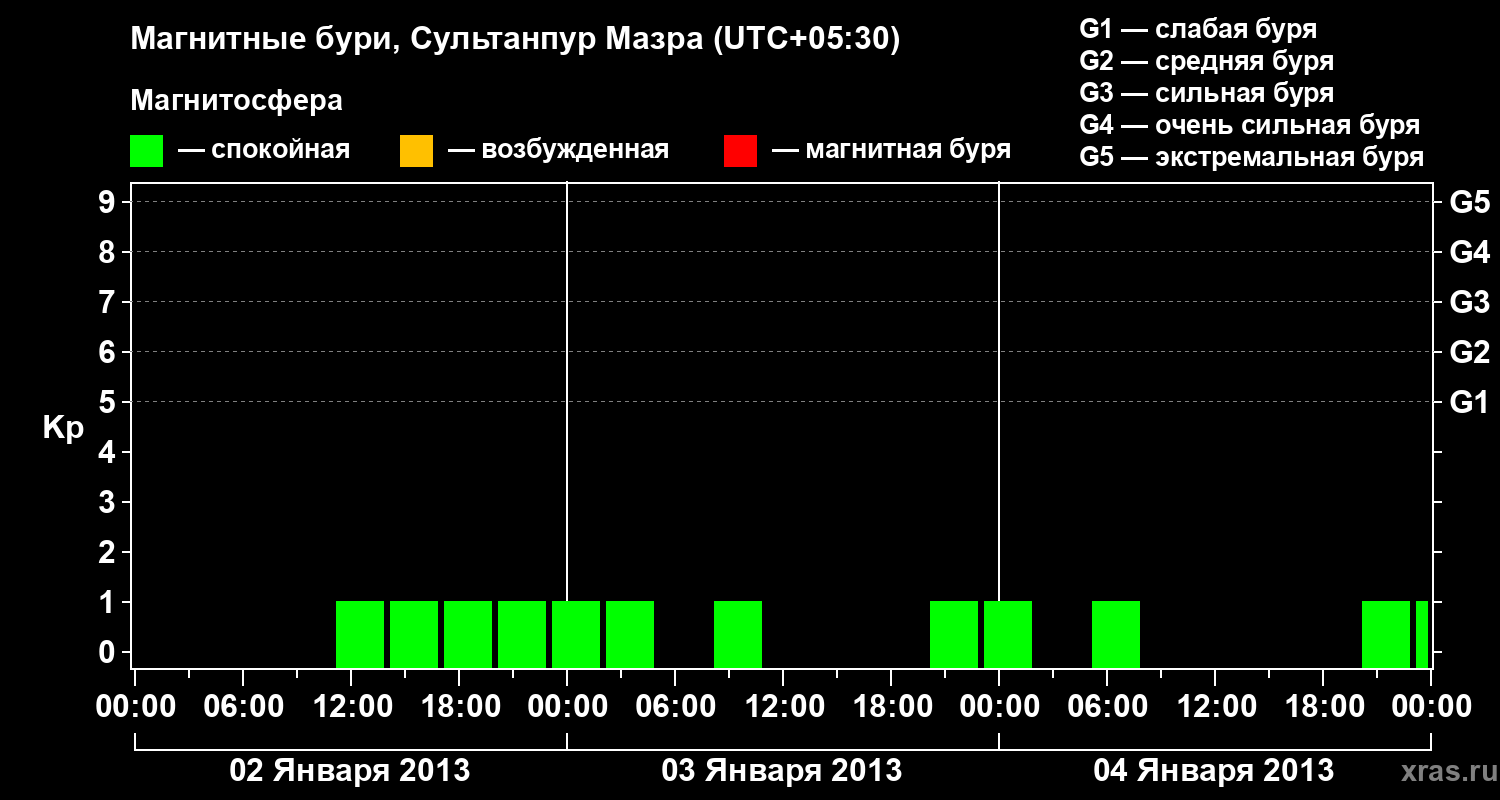This screenshot has height=800, width=1500.
Task: Click the 'G3' label on right axis
Action: 1469,302
